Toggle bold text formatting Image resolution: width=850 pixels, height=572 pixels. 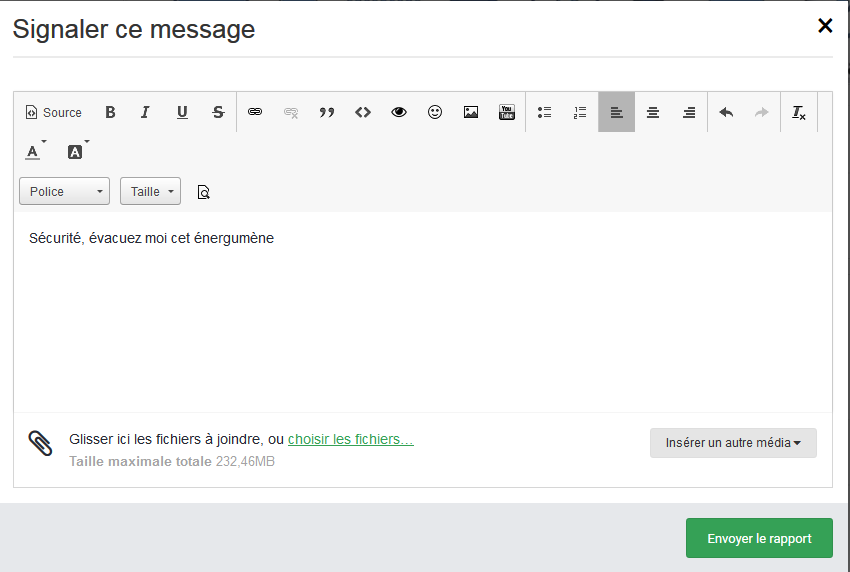pyautogui.click(x=110, y=112)
